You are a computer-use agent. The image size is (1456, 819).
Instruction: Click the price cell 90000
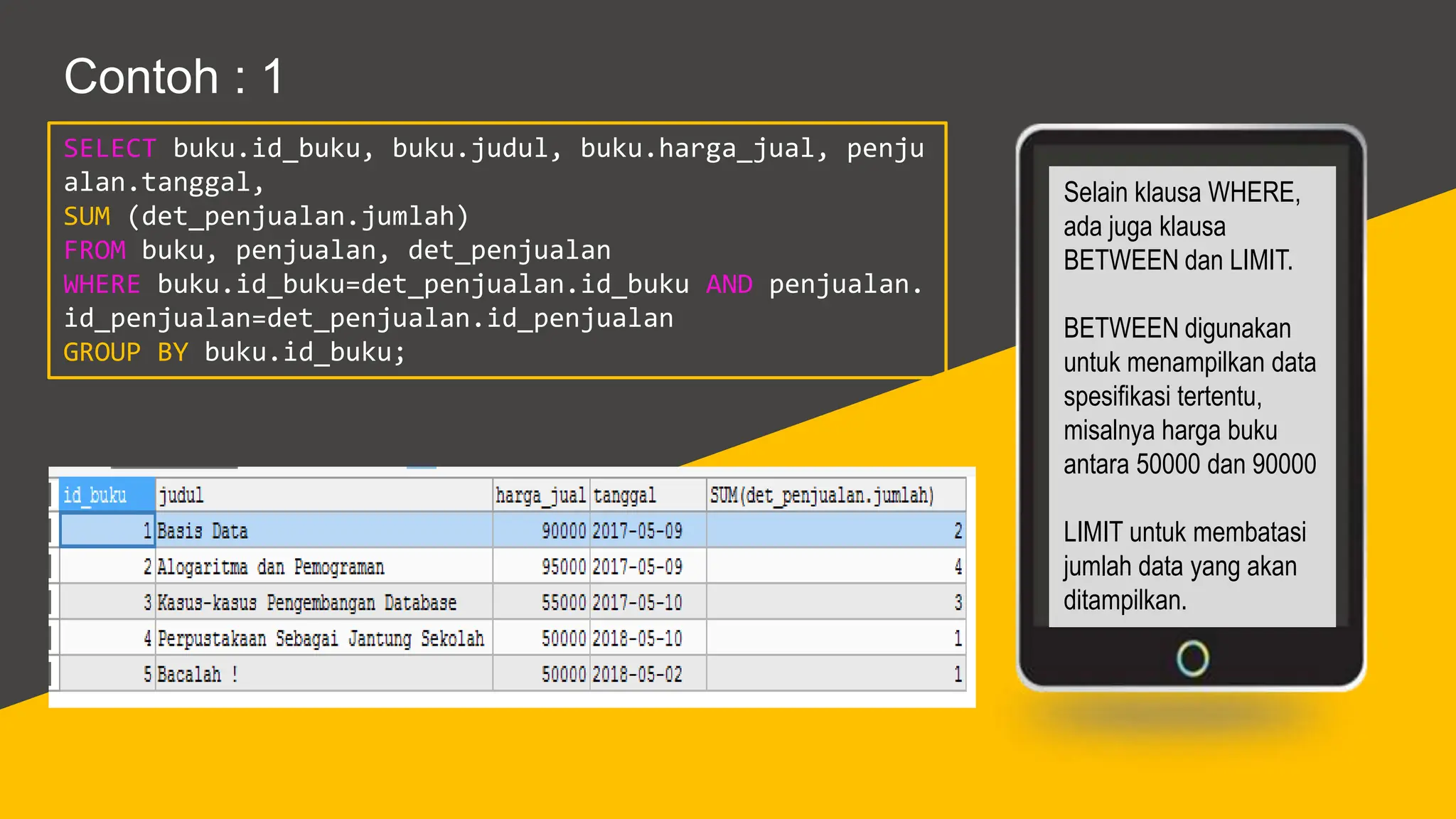point(541,530)
